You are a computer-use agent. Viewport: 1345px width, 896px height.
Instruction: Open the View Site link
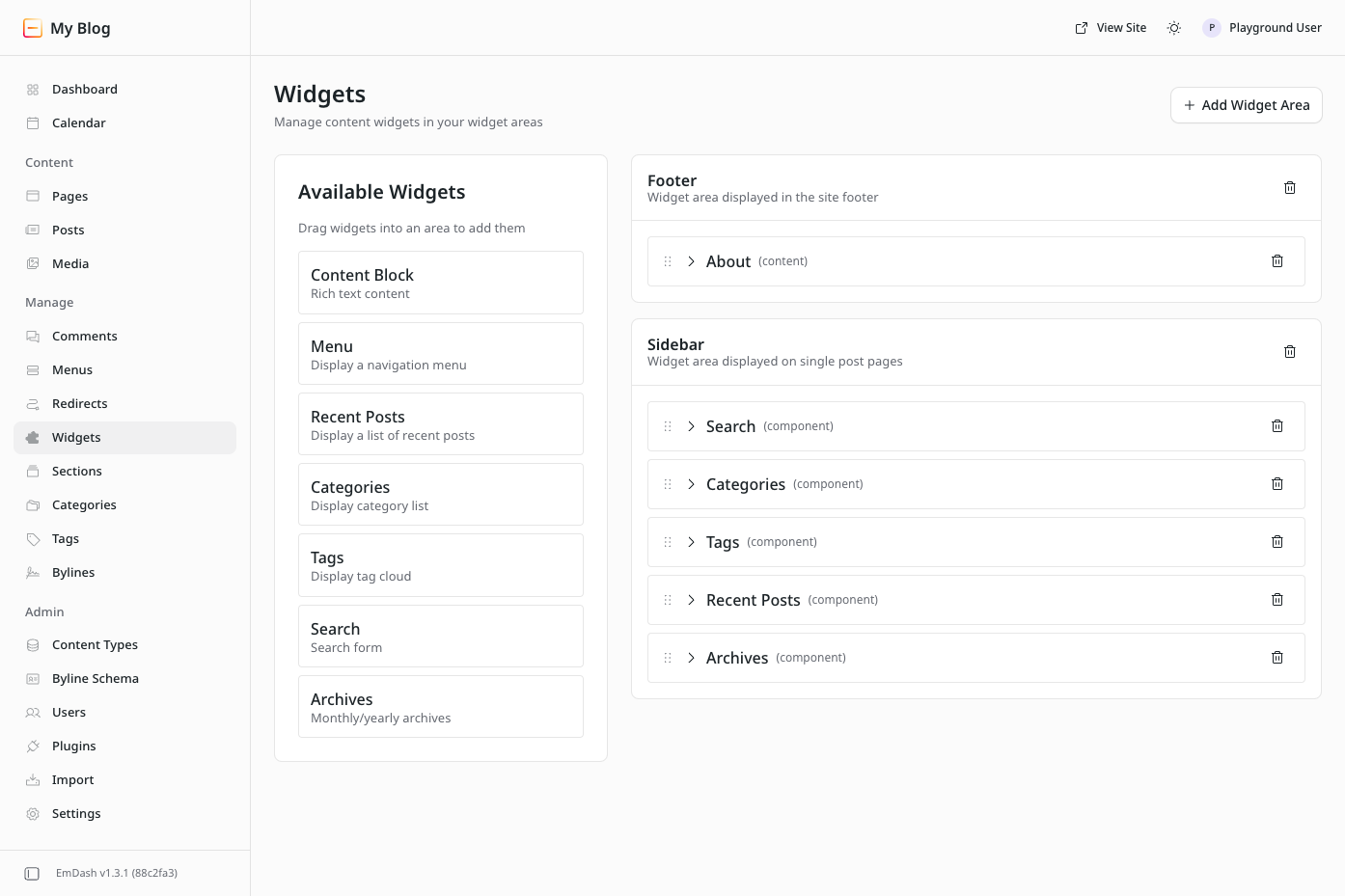coord(1111,28)
